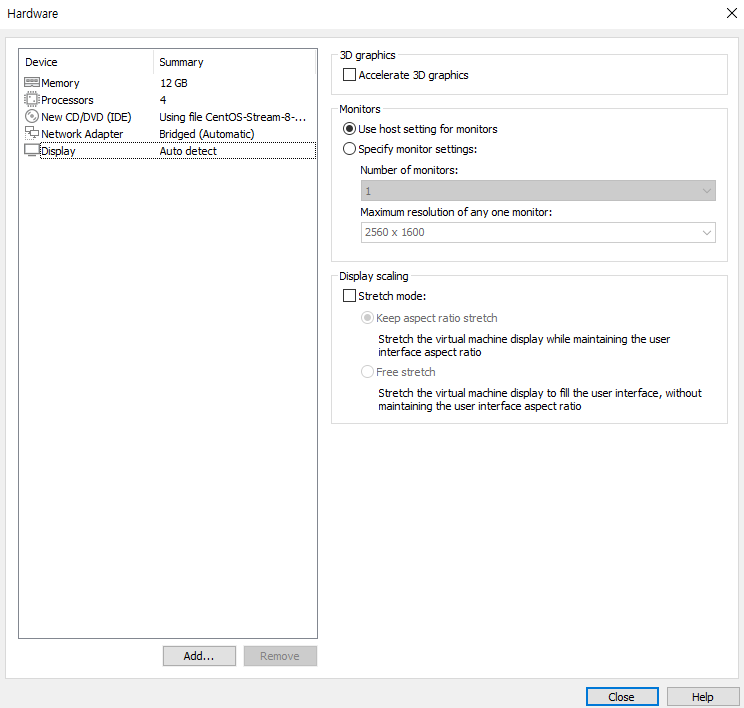Click Processors summary value 4
This screenshot has height=708, width=744.
pyautogui.click(x=163, y=100)
